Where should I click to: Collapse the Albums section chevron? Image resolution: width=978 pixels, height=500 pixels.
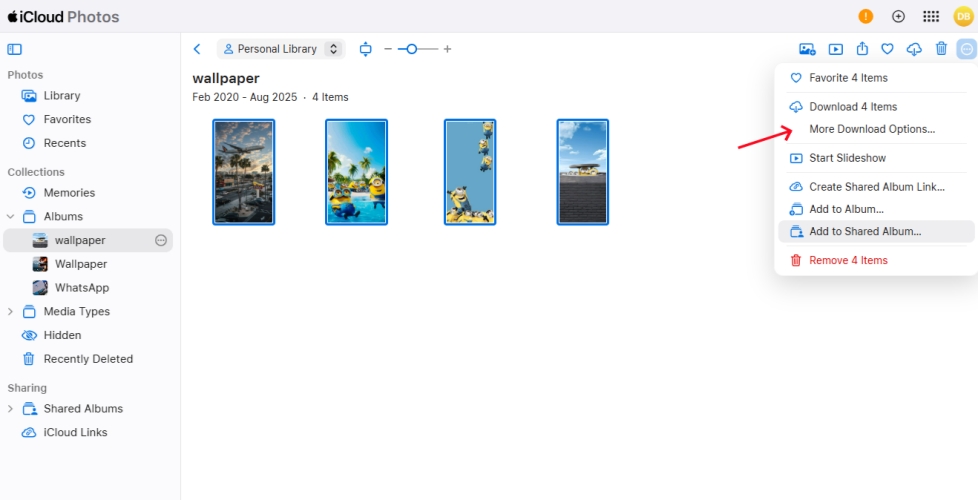(x=10, y=216)
